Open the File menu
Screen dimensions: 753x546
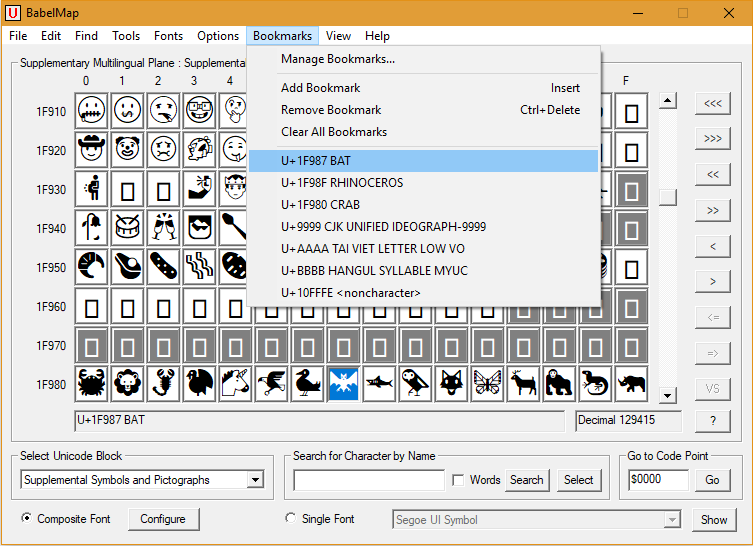18,36
